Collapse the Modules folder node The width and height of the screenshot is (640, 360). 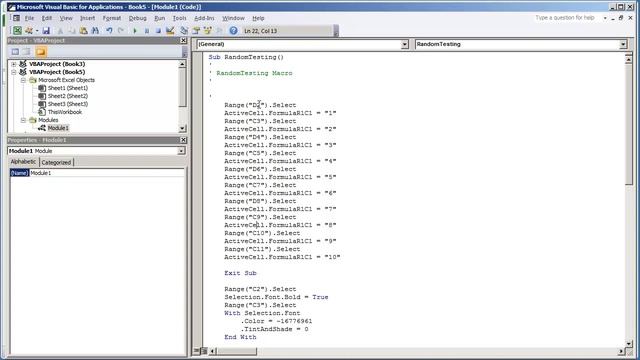coord(23,120)
